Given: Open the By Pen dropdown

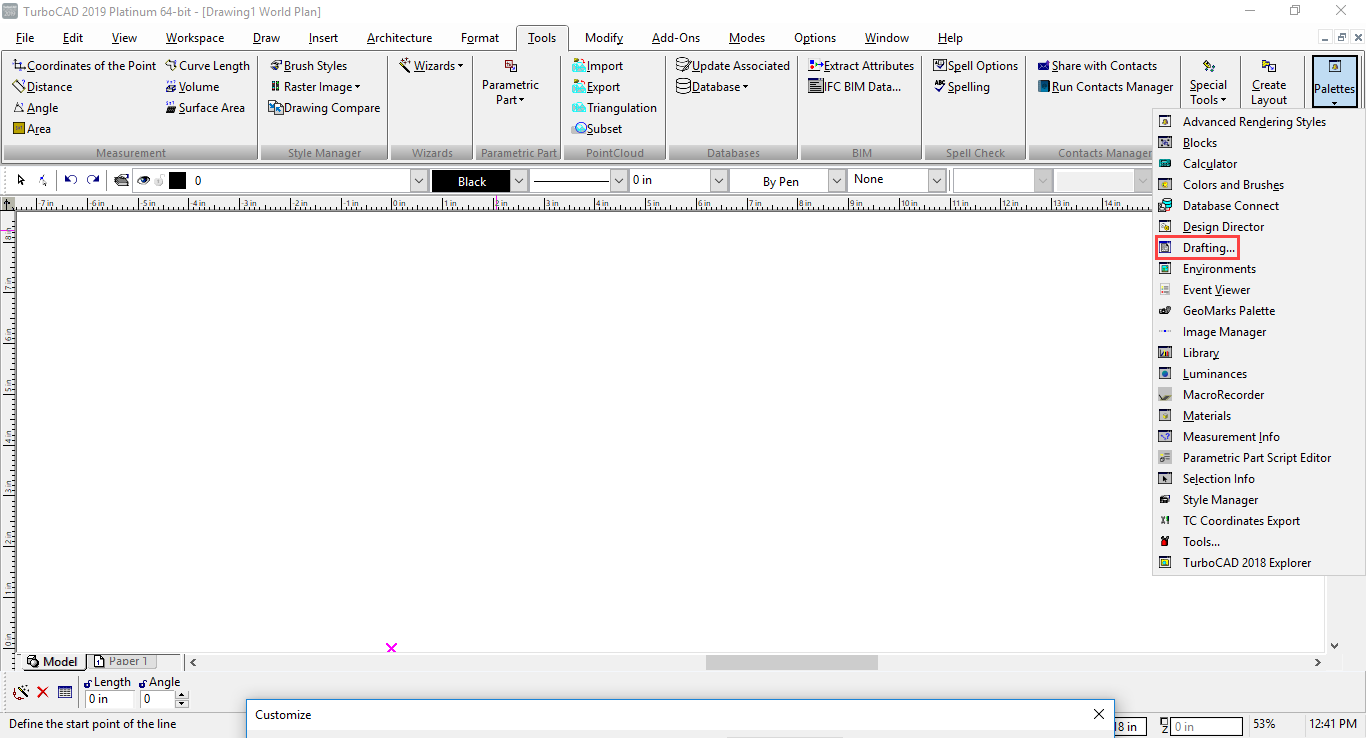Looking at the screenshot, I should click(x=837, y=181).
